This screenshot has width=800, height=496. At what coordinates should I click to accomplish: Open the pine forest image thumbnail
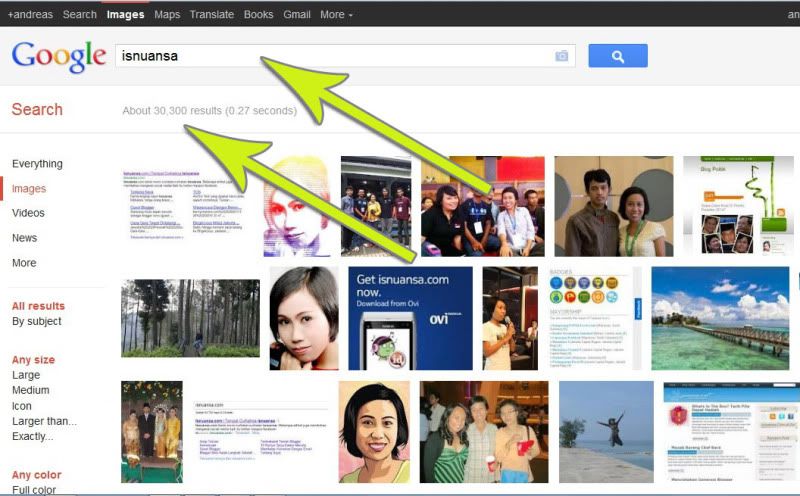pos(190,318)
